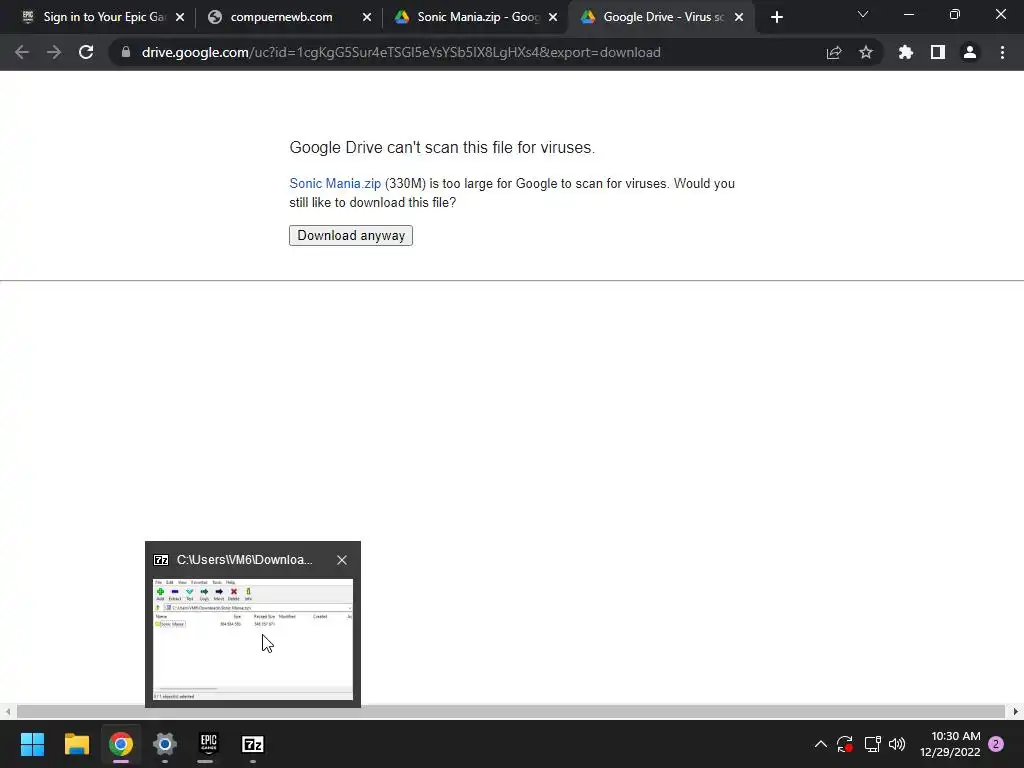This screenshot has height=768, width=1024.
Task: Close the Sonic Mania.zip tab
Action: pyautogui.click(x=553, y=18)
